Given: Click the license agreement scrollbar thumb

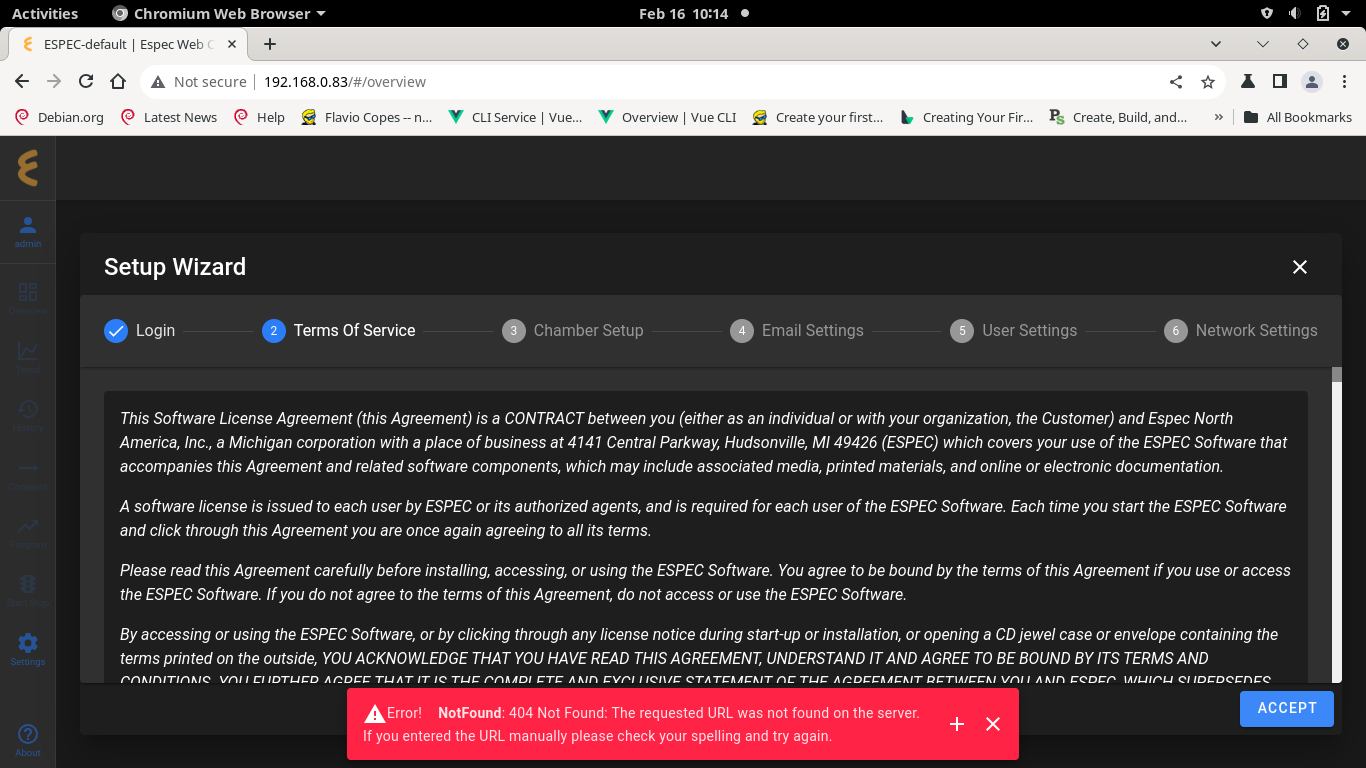Looking at the screenshot, I should [1337, 375].
